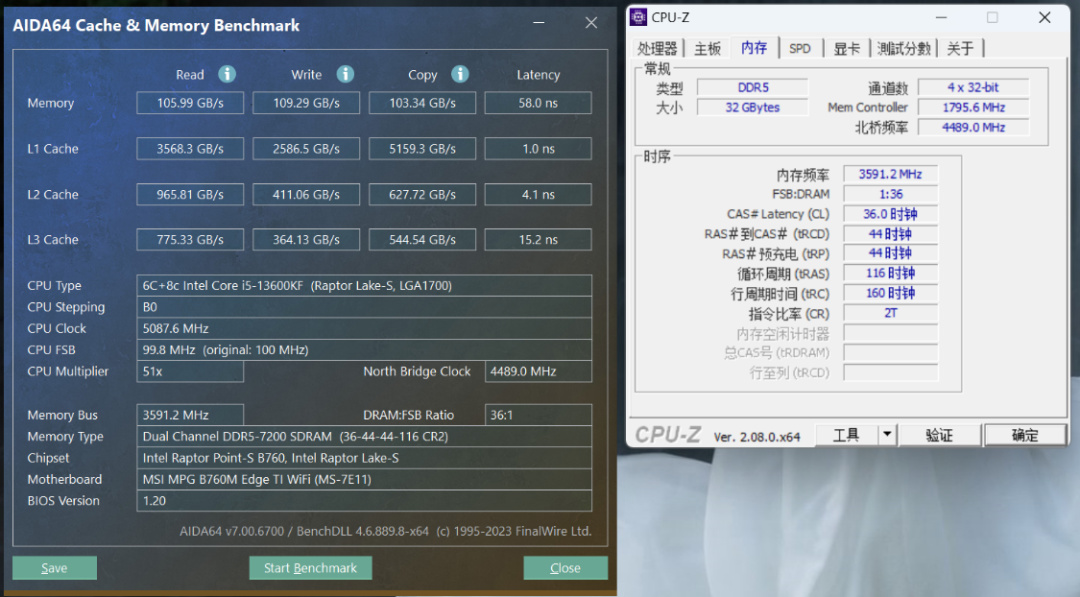Open the 显卡 tab in CPU-Z
Image resolution: width=1080 pixels, height=597 pixels.
pyautogui.click(x=847, y=48)
